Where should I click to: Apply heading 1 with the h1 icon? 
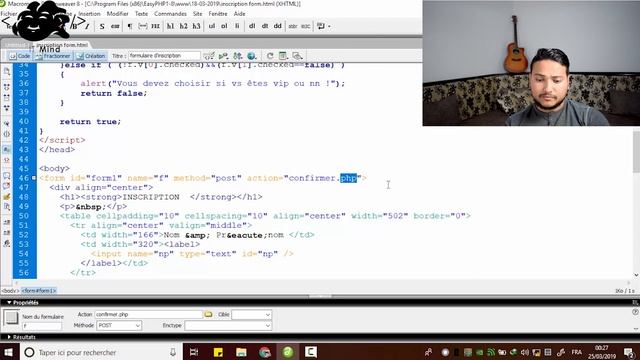click(x=170, y=26)
